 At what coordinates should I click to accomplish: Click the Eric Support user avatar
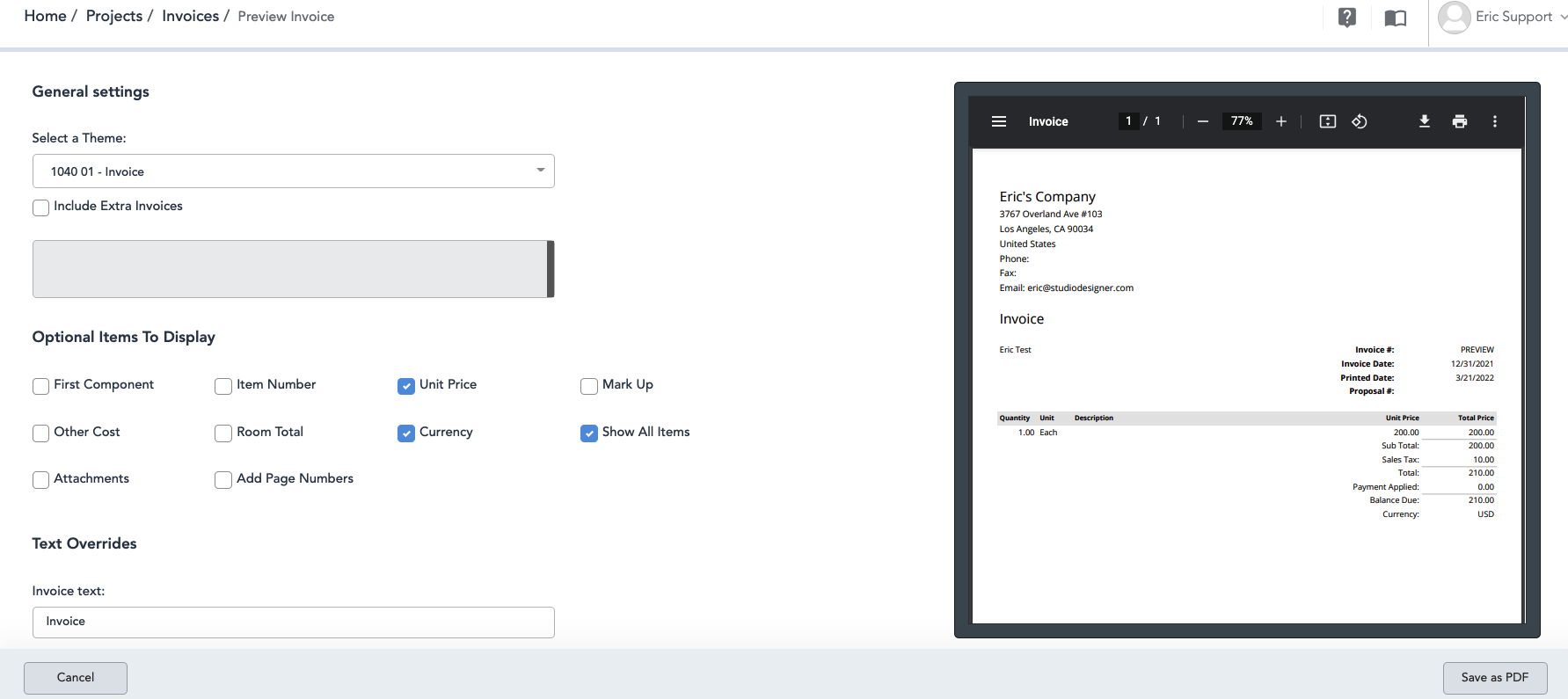pyautogui.click(x=1454, y=18)
